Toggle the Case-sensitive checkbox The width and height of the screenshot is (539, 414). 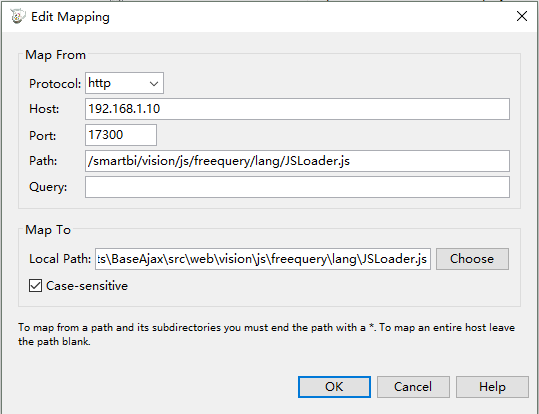[x=35, y=286]
